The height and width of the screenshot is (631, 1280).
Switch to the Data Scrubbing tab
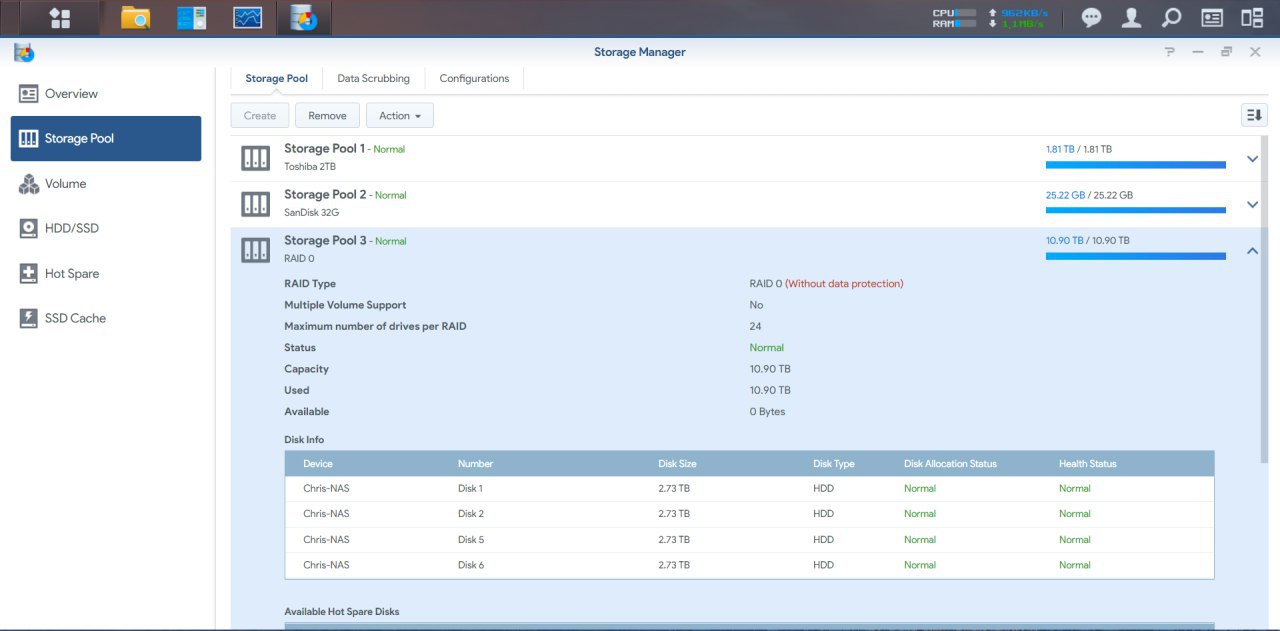373,78
